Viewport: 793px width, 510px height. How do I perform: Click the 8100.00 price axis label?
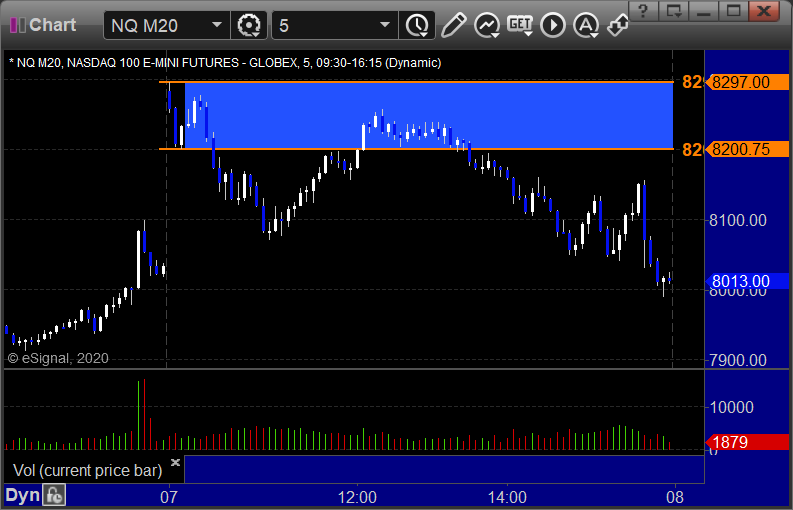coord(738,220)
